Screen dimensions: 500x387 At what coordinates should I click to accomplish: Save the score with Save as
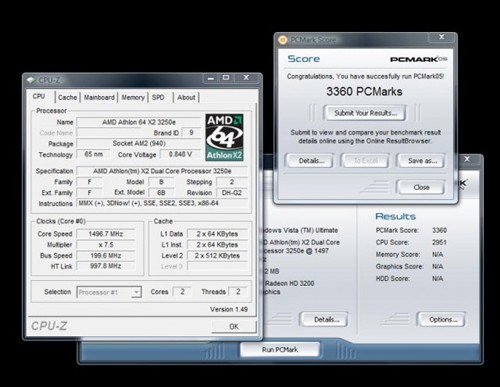tap(422, 161)
